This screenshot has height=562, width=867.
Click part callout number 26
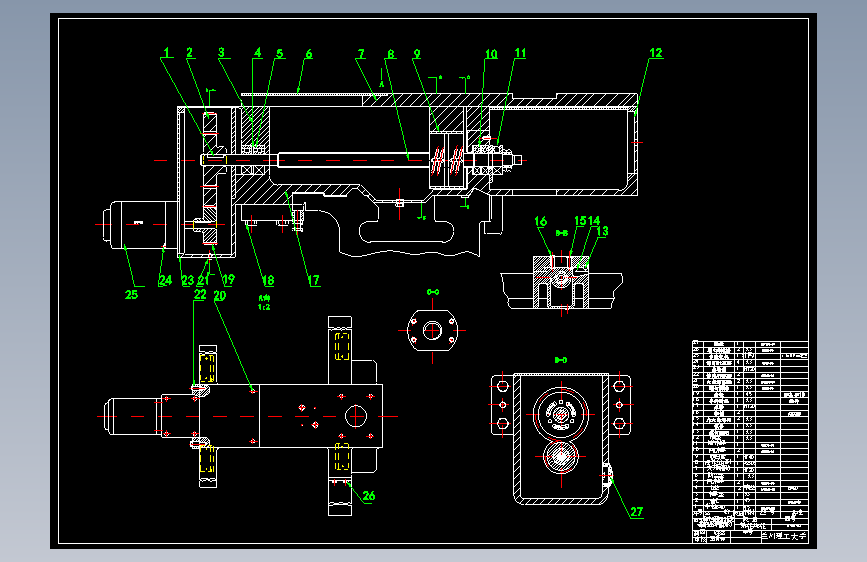point(369,496)
